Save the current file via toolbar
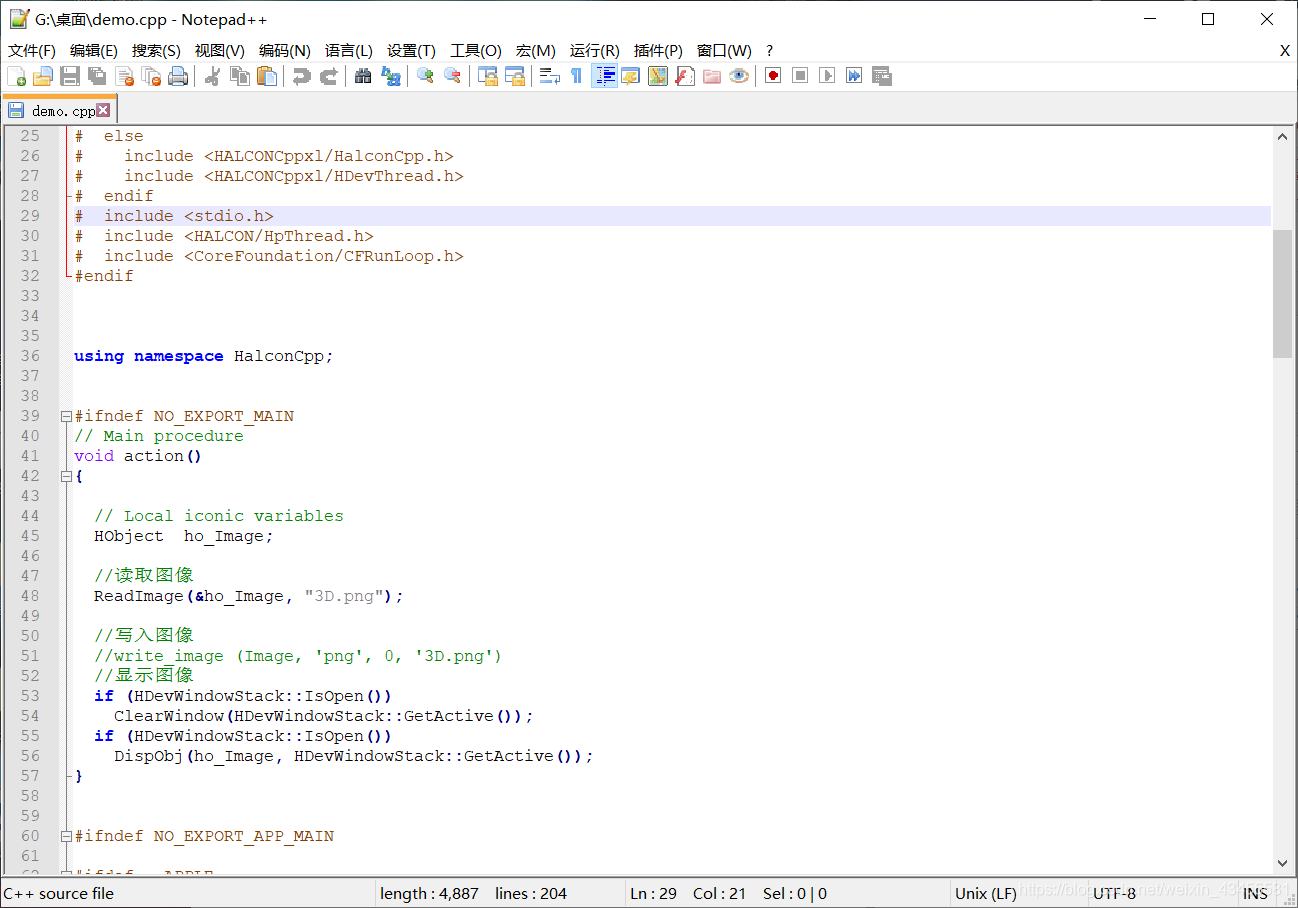 (70, 76)
